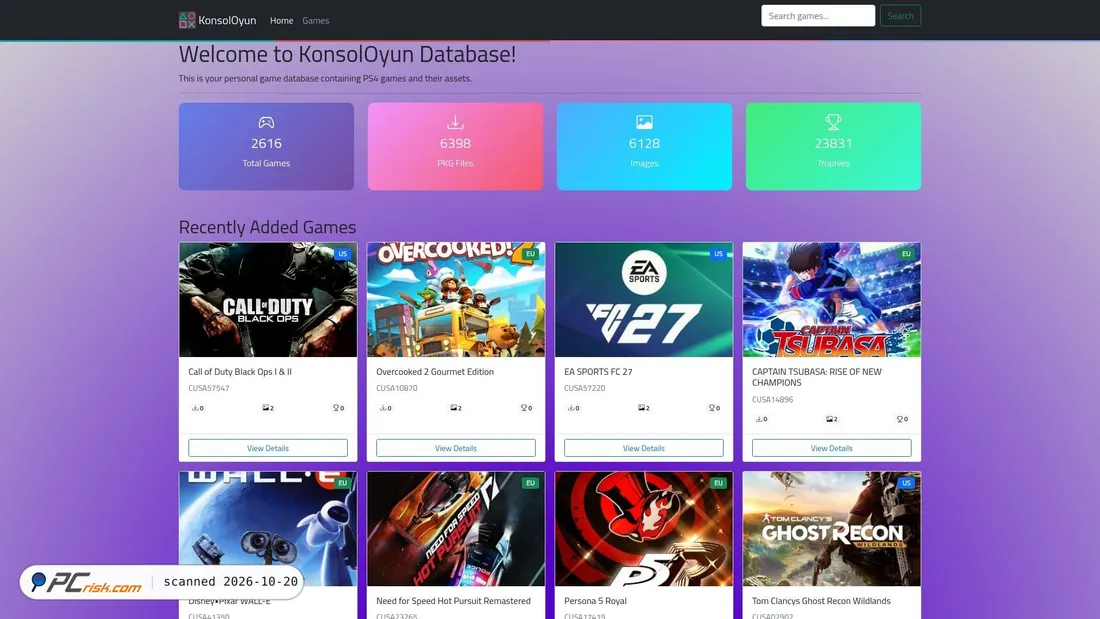
Task: Open Need for Speed Hot Pursuit cover
Action: (x=456, y=528)
